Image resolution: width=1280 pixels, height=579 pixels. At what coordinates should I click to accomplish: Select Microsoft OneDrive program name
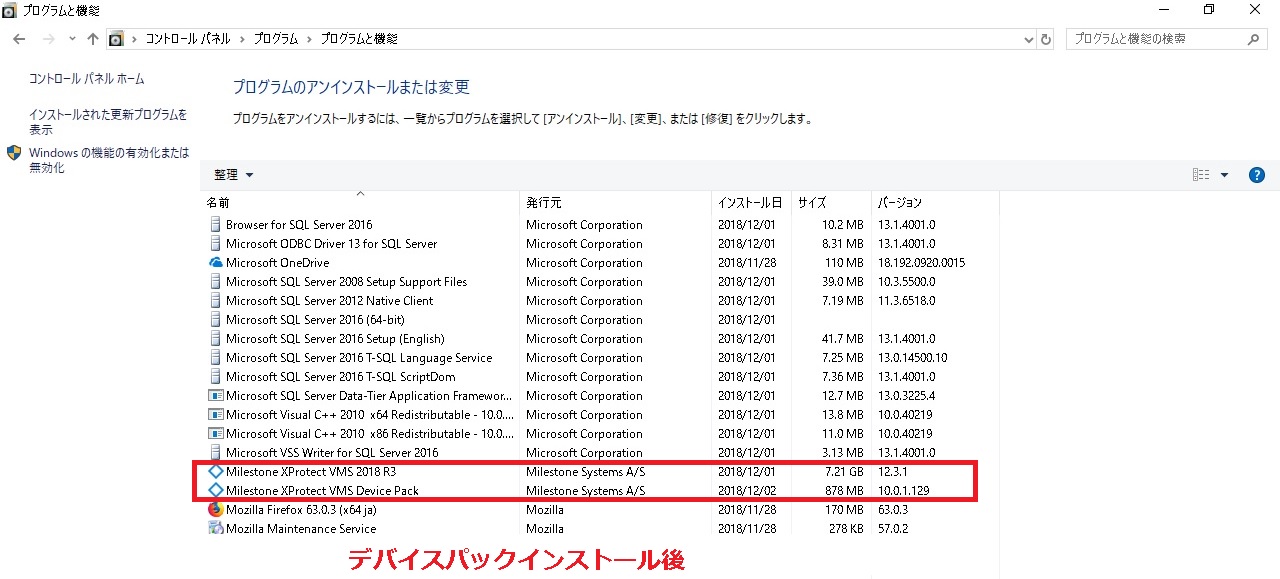coord(277,263)
